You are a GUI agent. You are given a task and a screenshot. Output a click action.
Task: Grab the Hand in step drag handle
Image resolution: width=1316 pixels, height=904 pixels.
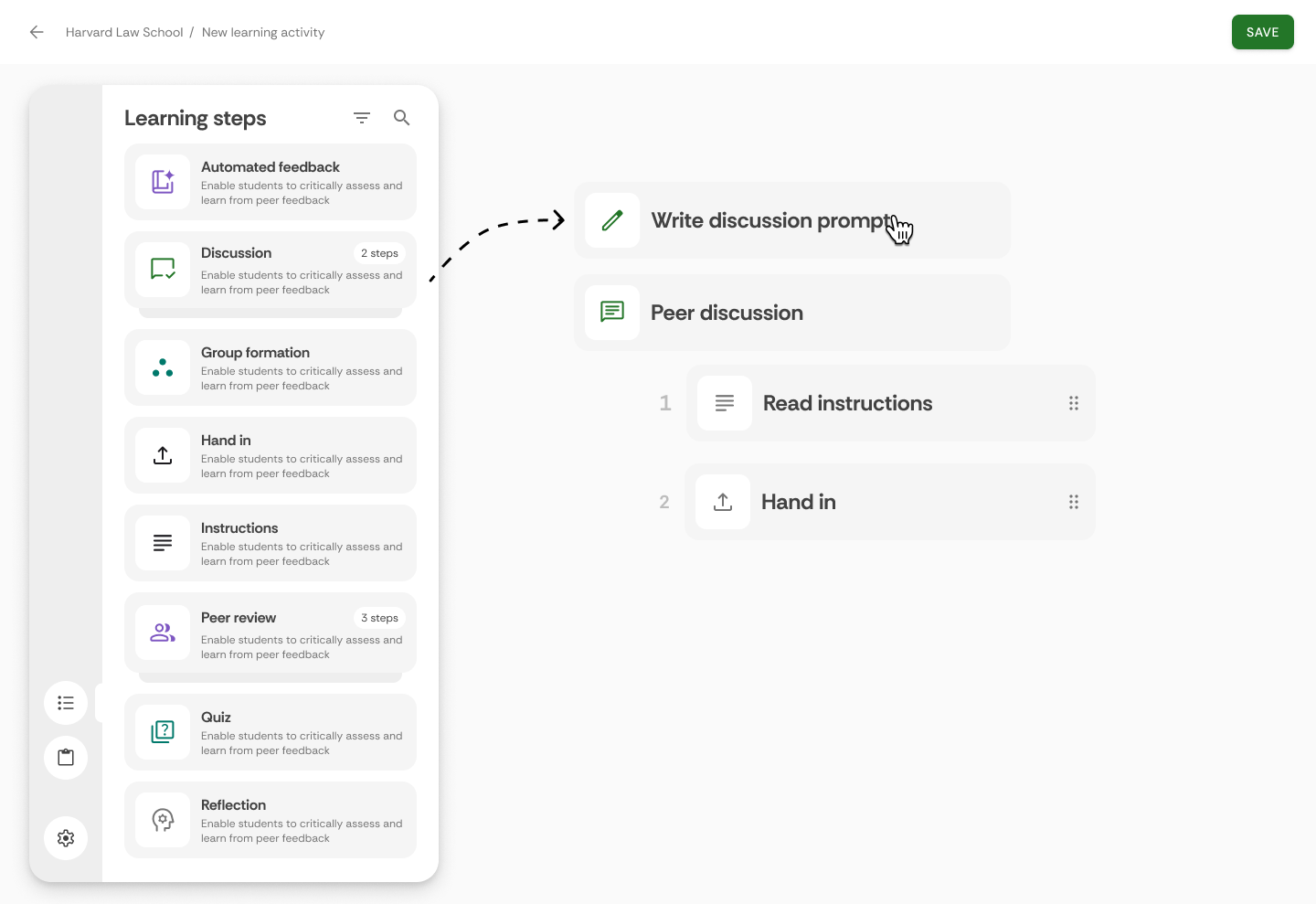point(1074,502)
